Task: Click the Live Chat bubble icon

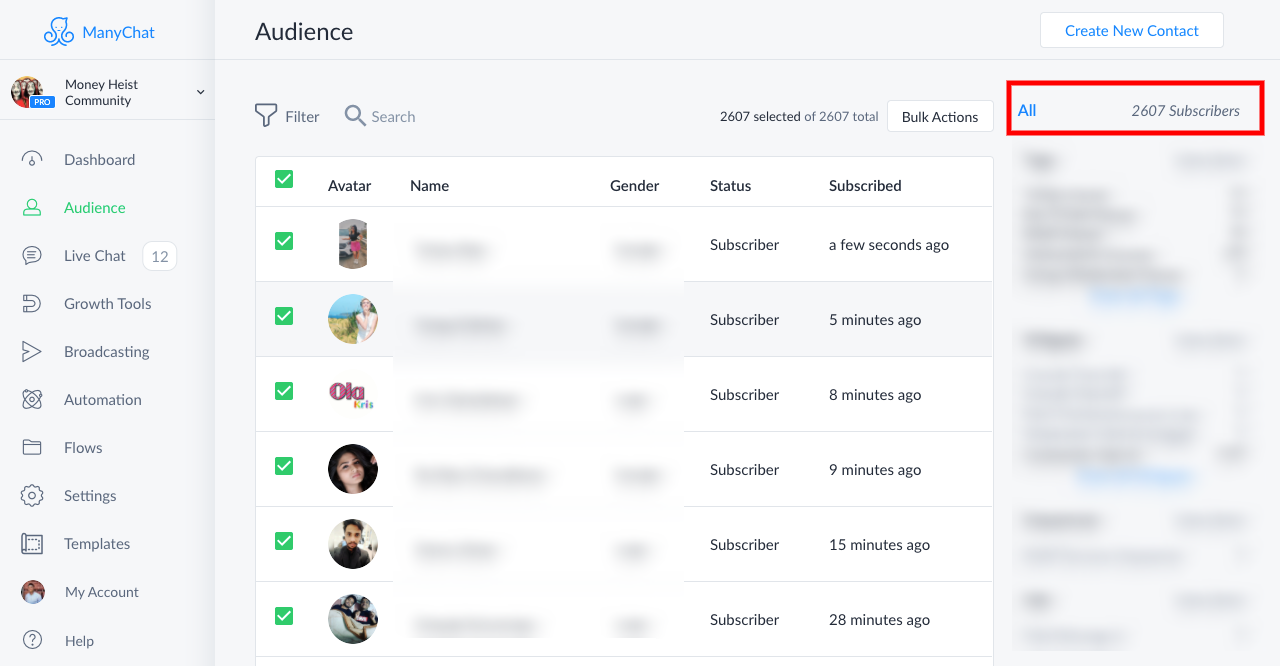Action: (x=32, y=256)
